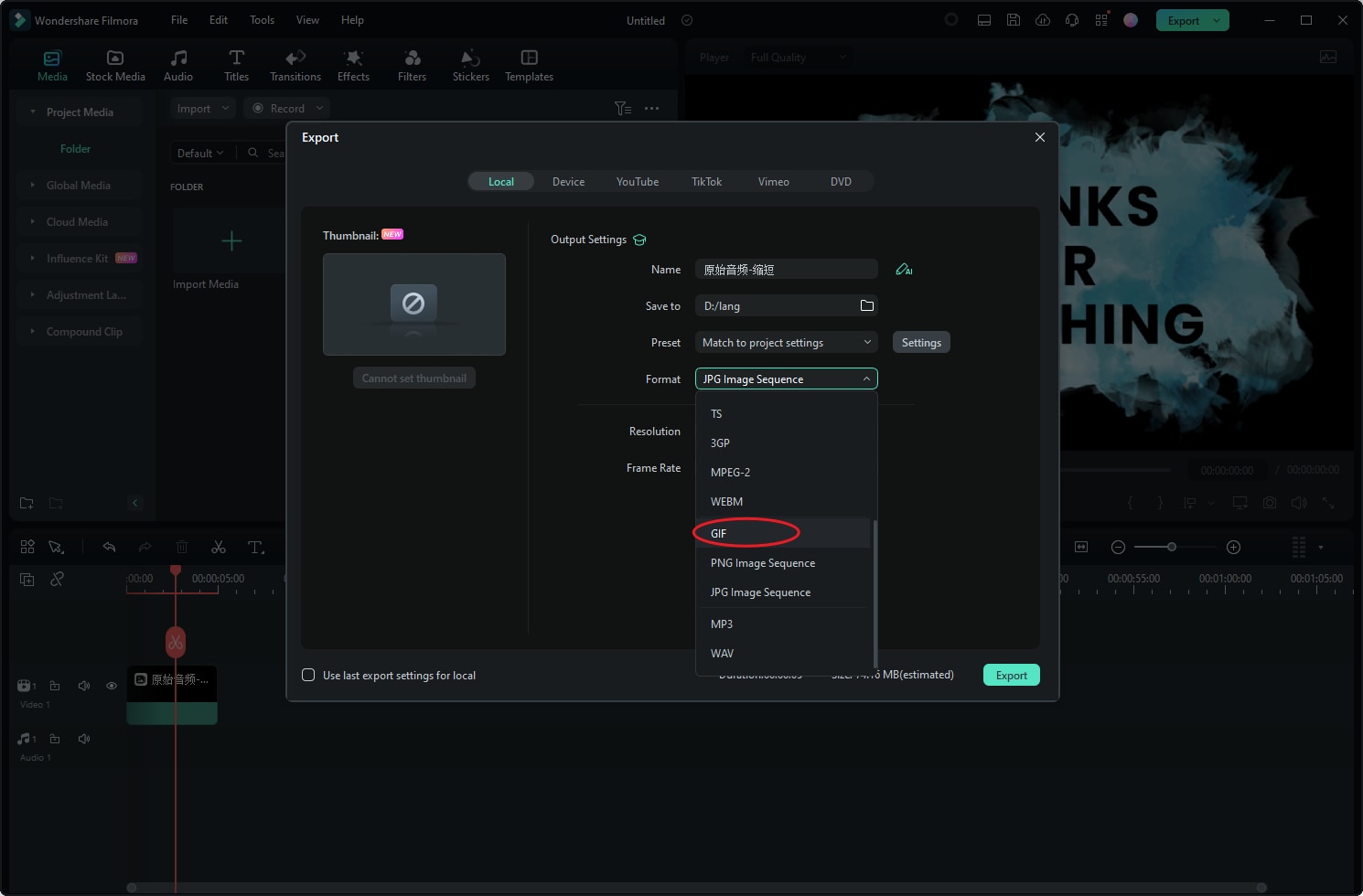The height and width of the screenshot is (896, 1363).
Task: Click the snapshot camera icon in player
Action: [1270, 503]
